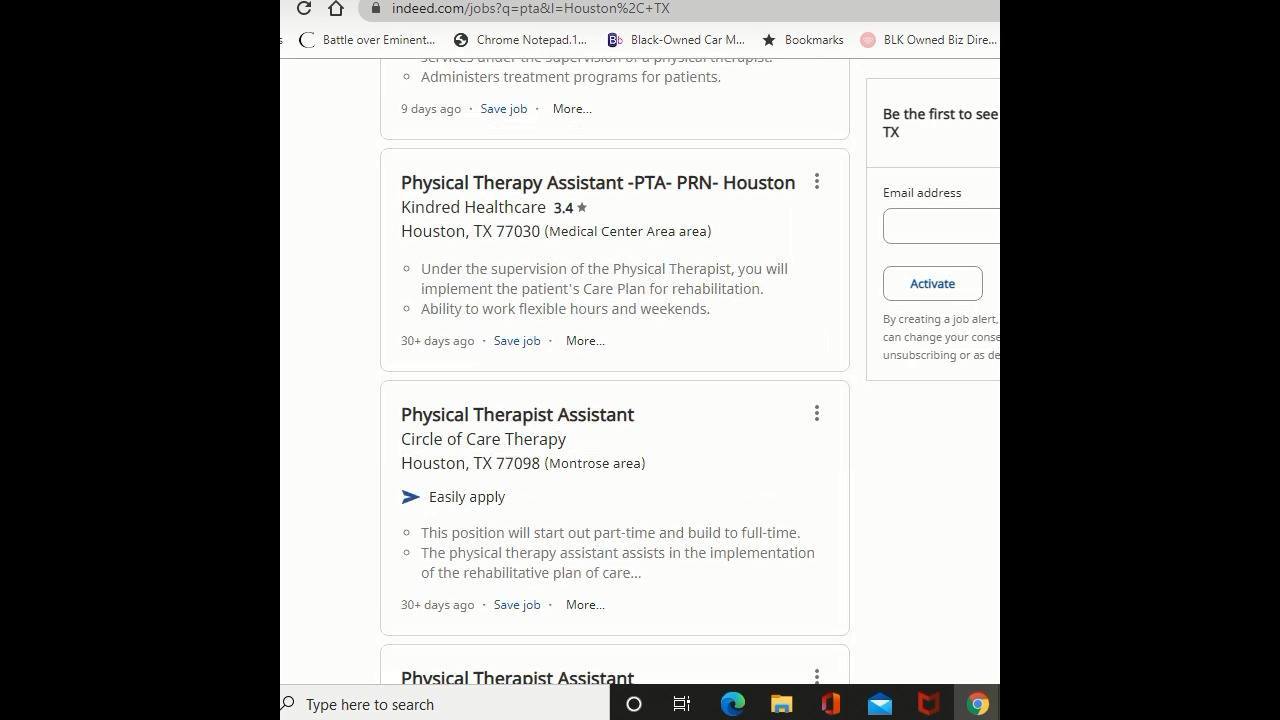Click 'Under the supervision of the Physical Therapist' bullet
This screenshot has width=1280, height=720.
(604, 279)
